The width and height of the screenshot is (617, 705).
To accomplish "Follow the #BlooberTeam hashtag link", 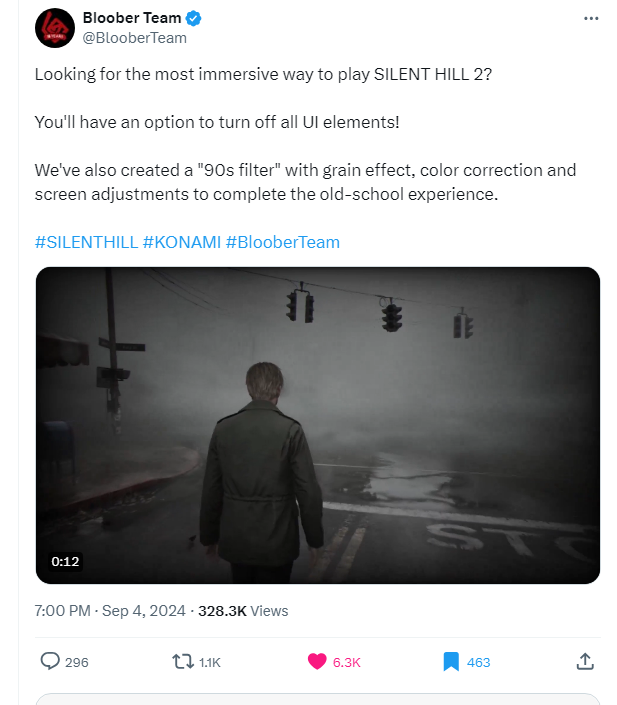I will 283,242.
